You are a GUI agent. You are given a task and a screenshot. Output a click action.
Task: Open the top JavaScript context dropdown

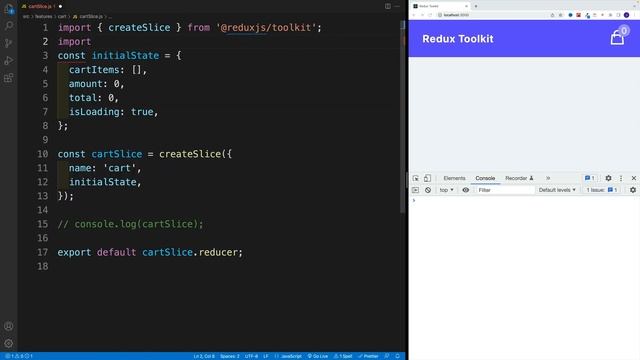[x=446, y=190]
